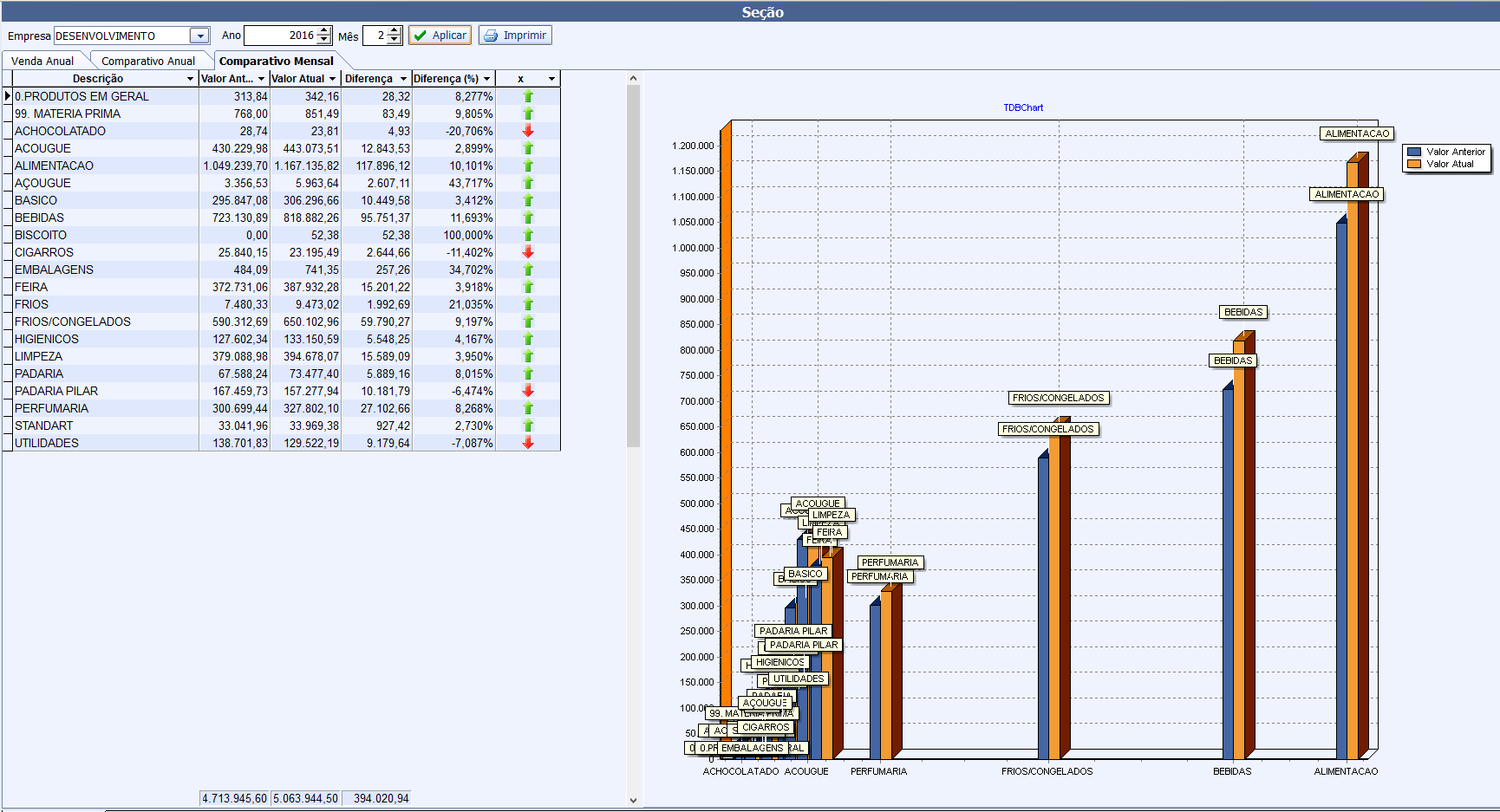Click the red down arrow for UTILIDADES
The height and width of the screenshot is (812, 1500).
(x=528, y=443)
